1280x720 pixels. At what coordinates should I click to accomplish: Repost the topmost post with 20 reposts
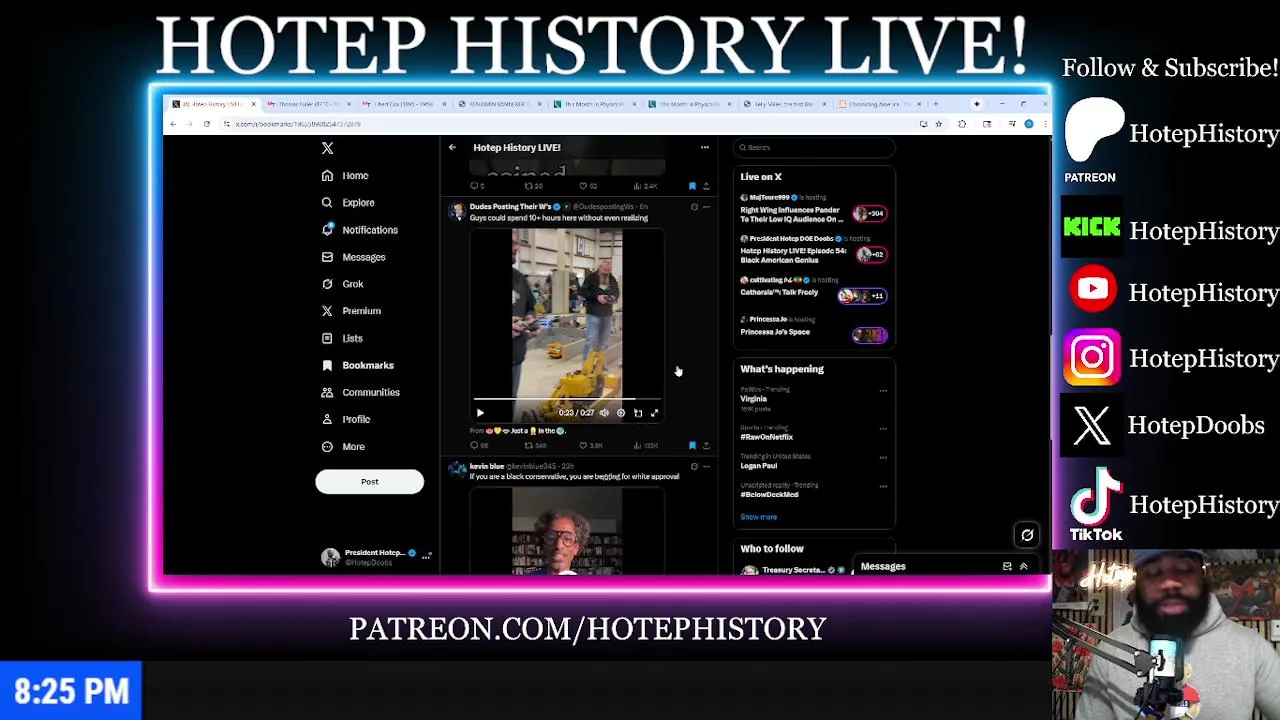[x=534, y=186]
